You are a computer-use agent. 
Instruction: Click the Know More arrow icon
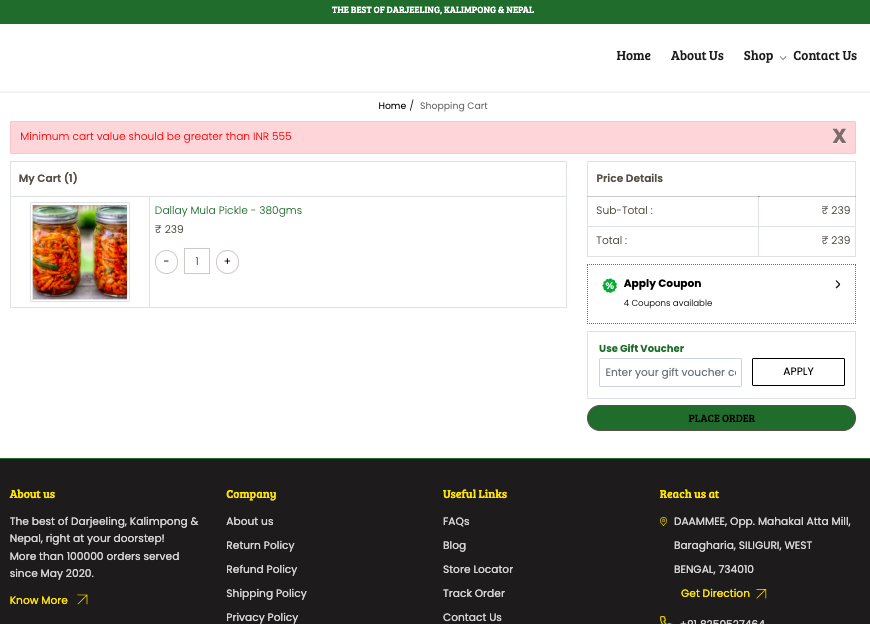(x=82, y=600)
